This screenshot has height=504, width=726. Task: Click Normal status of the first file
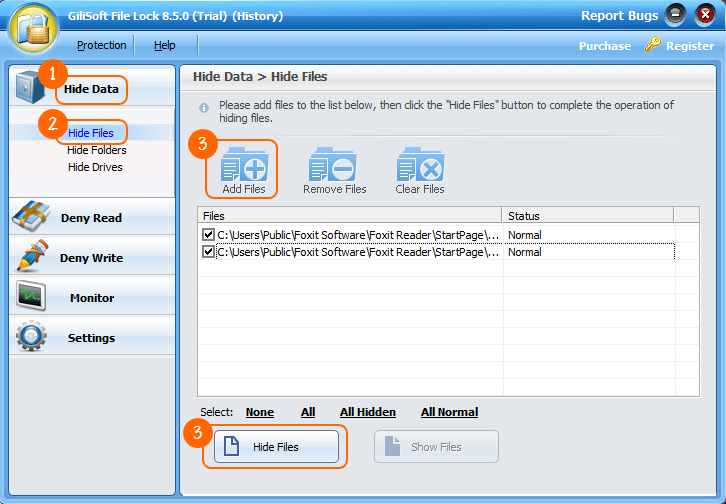pos(525,235)
